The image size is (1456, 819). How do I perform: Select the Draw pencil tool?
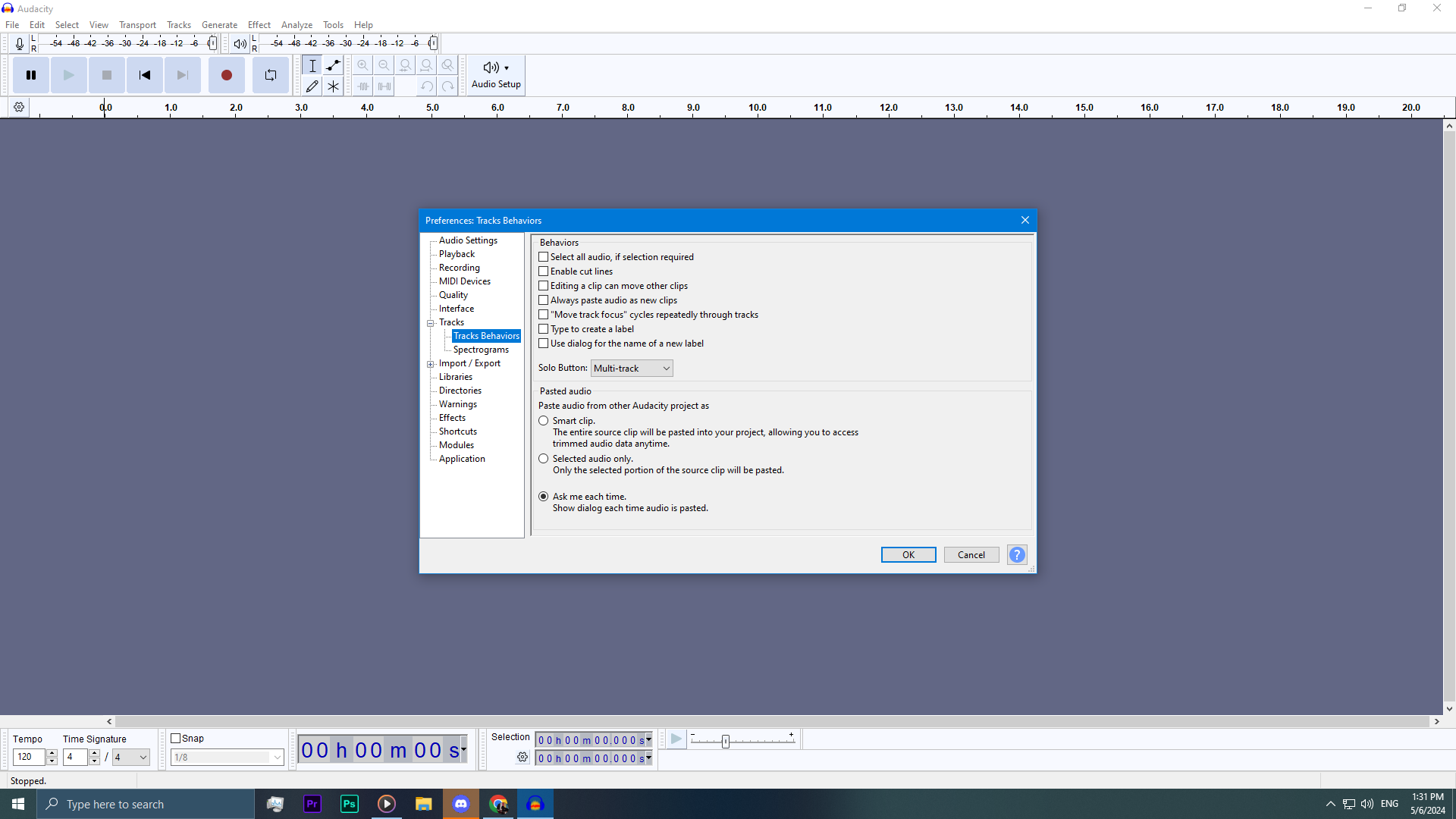[x=312, y=86]
